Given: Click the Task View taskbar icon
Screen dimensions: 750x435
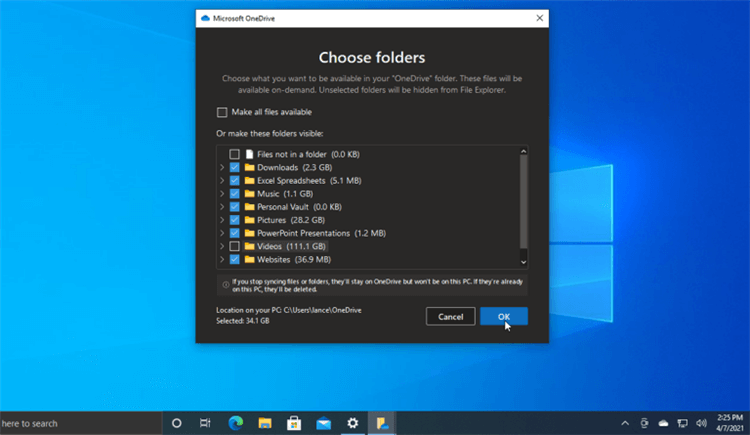Looking at the screenshot, I should (x=205, y=422).
